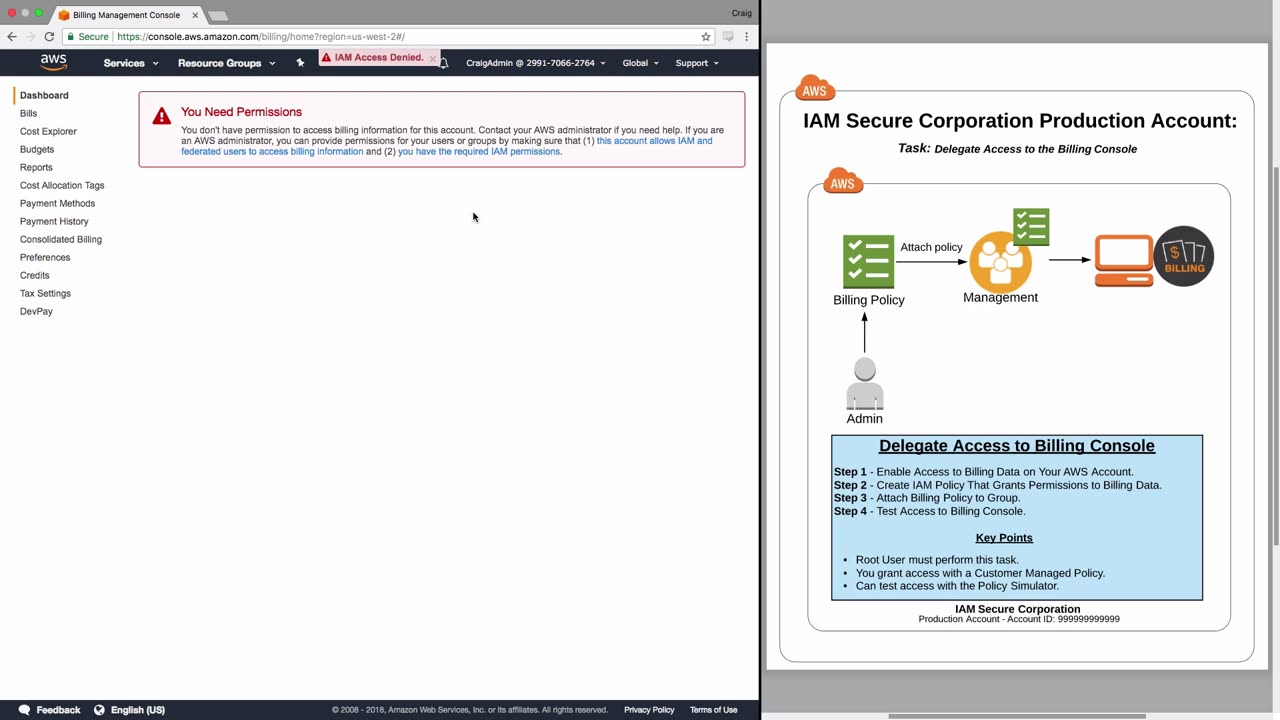Click the slide's horizontal scrollbar
Image resolution: width=1280 pixels, height=720 pixels.
click(x=1017, y=716)
